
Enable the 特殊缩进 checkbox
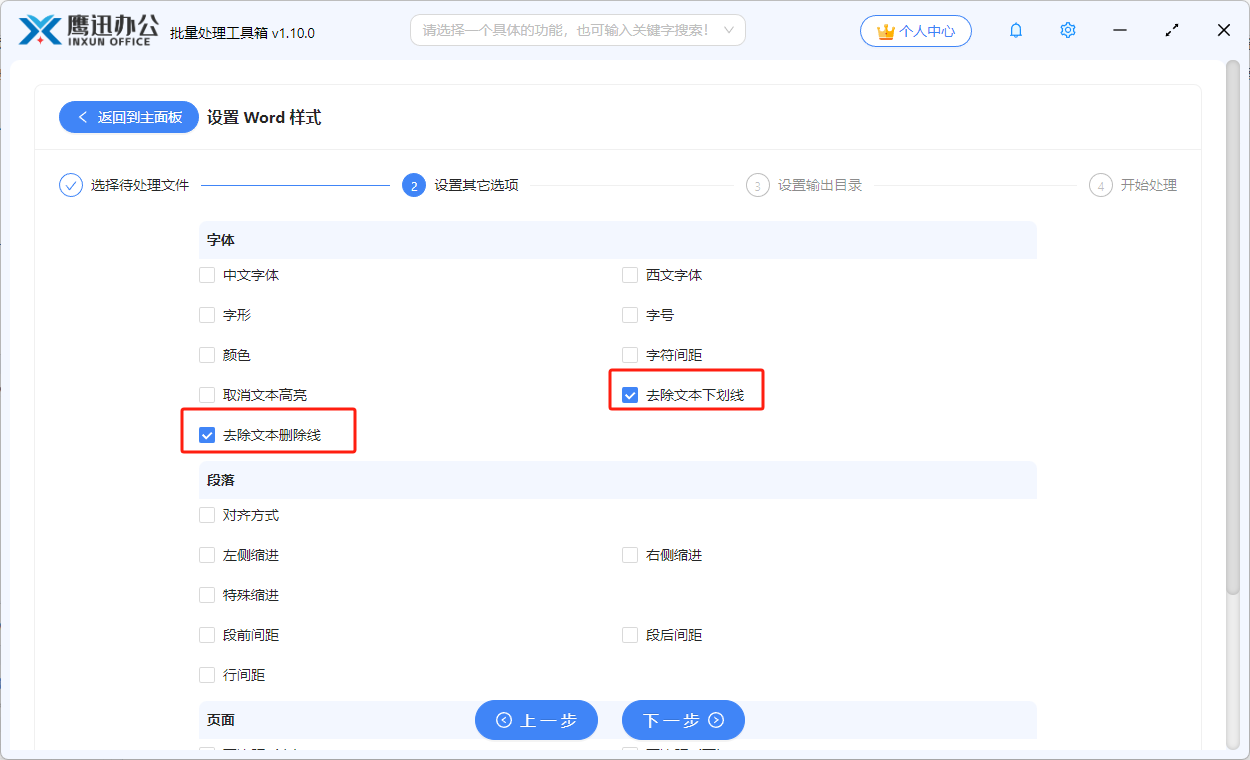[207, 595]
